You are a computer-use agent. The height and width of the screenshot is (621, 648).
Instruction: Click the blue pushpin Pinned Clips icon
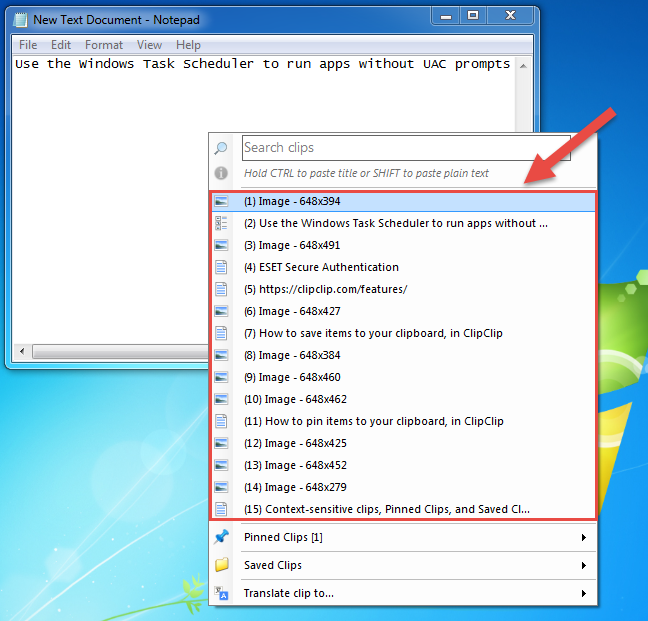(221, 537)
